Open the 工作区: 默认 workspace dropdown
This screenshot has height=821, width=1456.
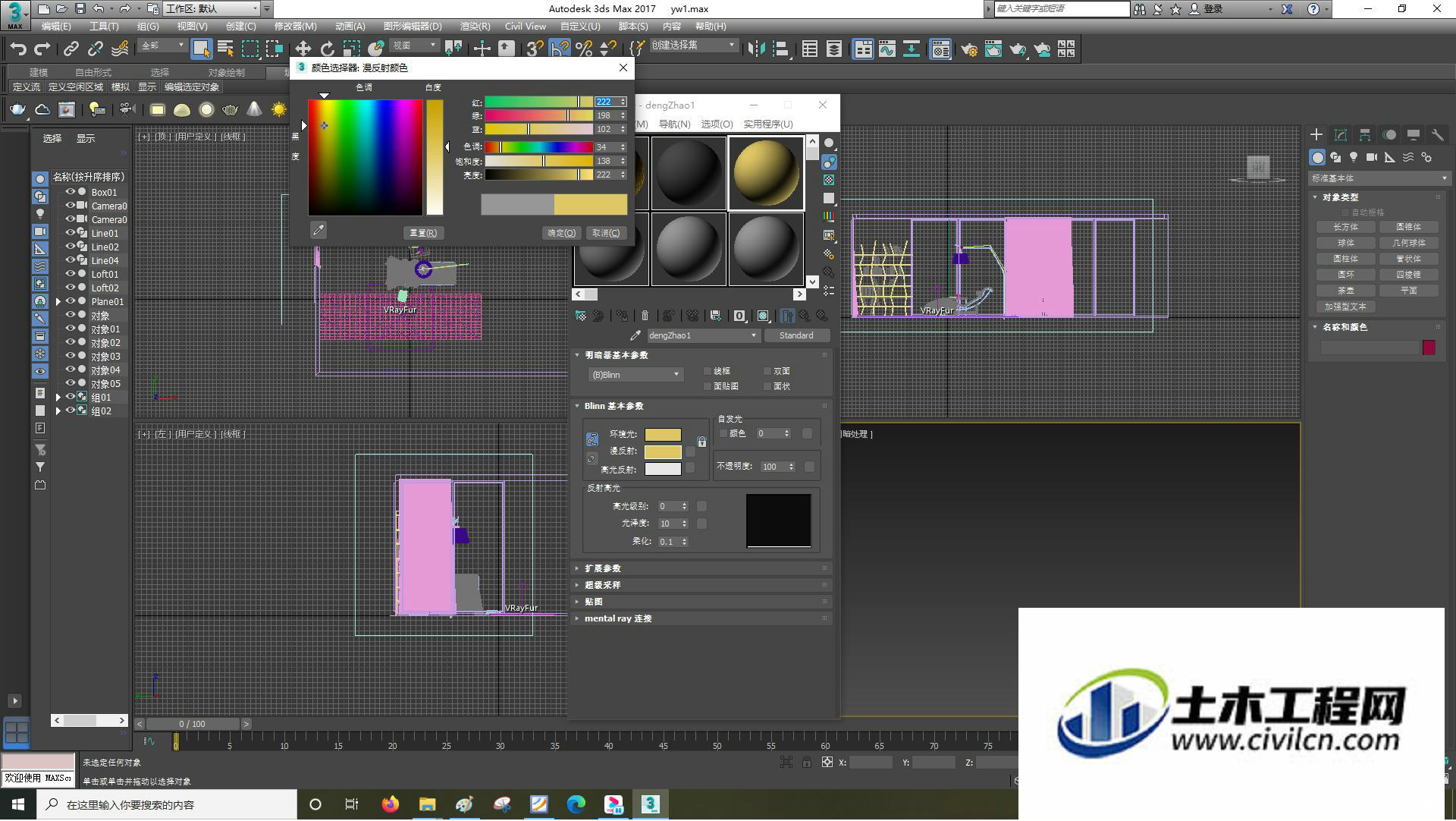point(211,8)
